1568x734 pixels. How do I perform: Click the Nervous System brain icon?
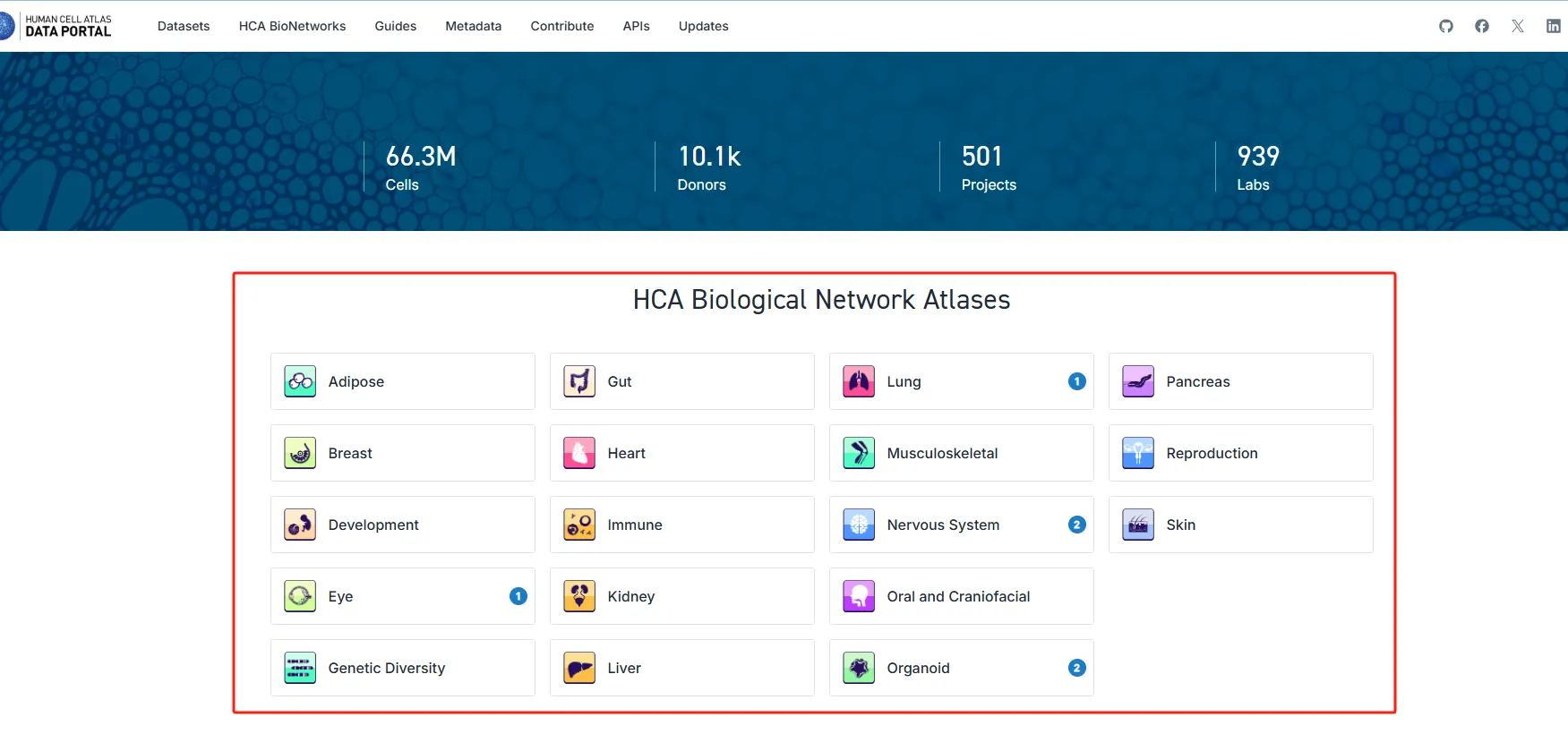coord(858,525)
